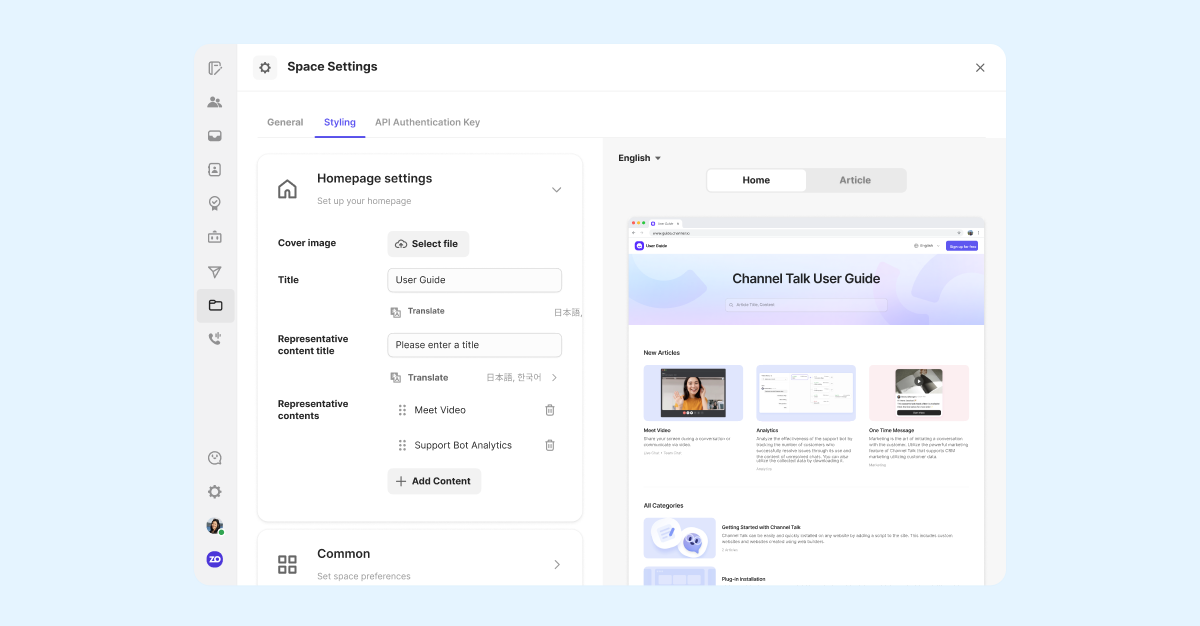Open the team members sidebar icon
The height and width of the screenshot is (626, 1200).
click(215, 102)
